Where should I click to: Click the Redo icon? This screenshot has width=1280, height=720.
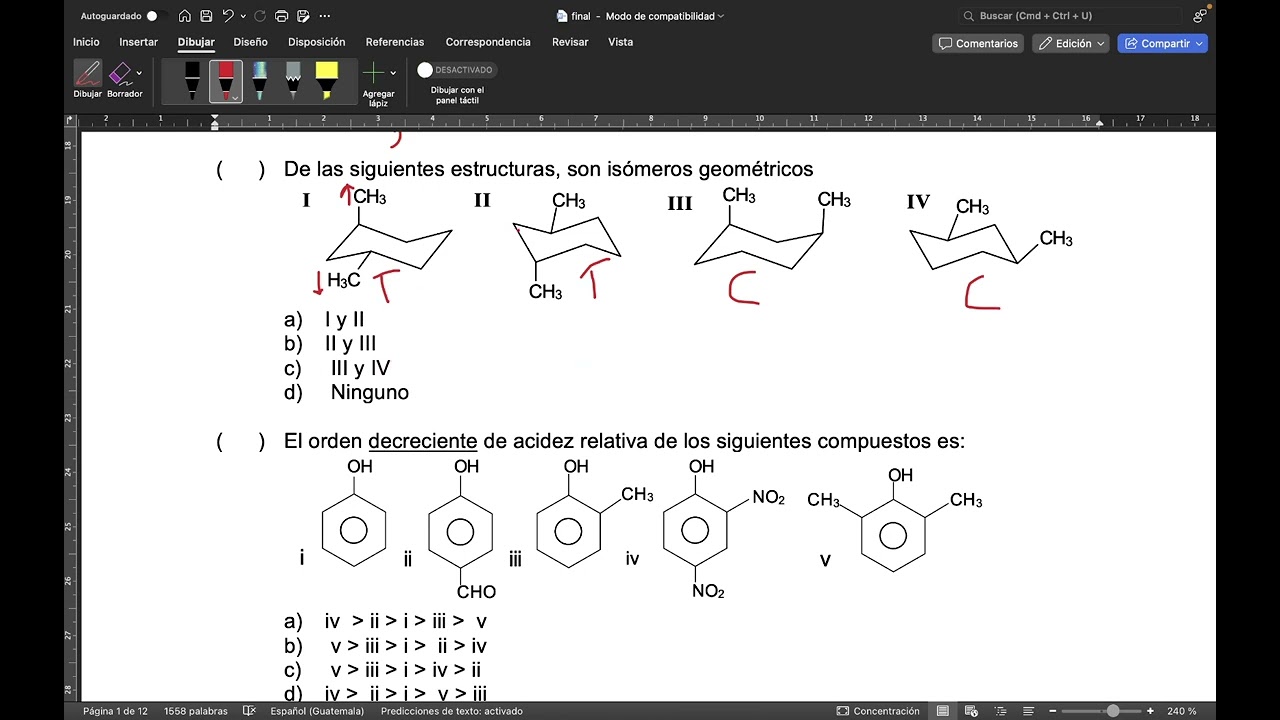(x=260, y=16)
